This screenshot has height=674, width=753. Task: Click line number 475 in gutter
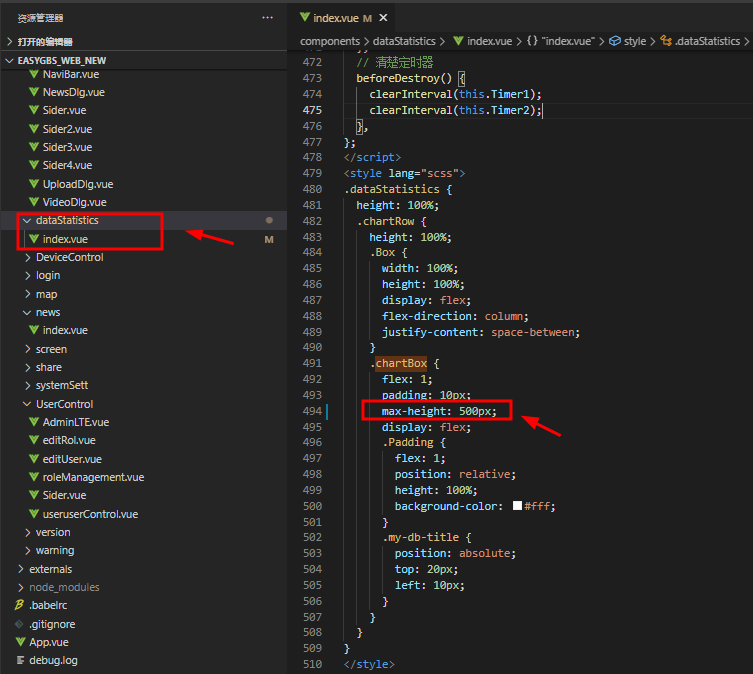coord(312,110)
